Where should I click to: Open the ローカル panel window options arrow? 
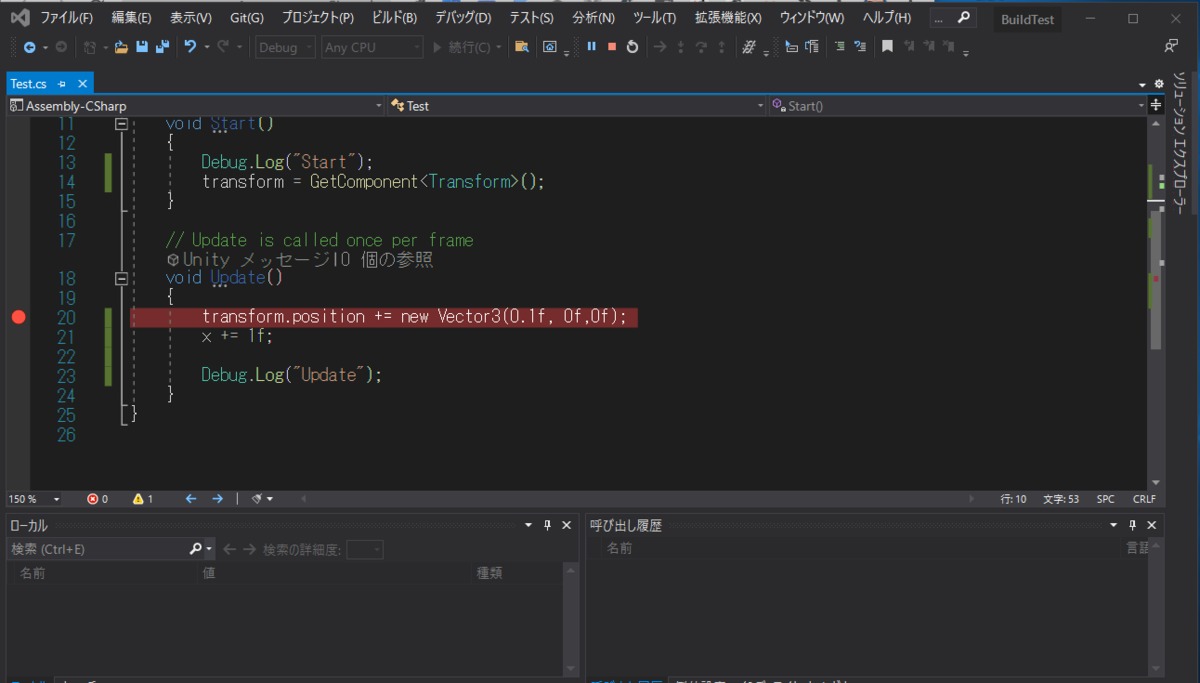pyautogui.click(x=528, y=525)
